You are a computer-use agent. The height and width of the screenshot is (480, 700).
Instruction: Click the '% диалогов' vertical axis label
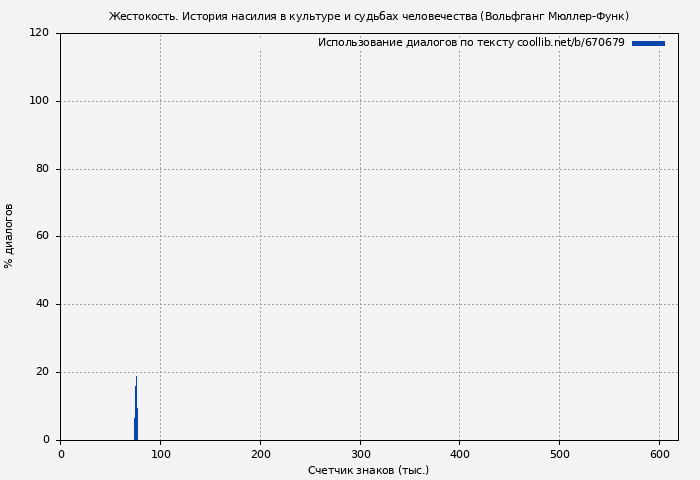(9, 236)
